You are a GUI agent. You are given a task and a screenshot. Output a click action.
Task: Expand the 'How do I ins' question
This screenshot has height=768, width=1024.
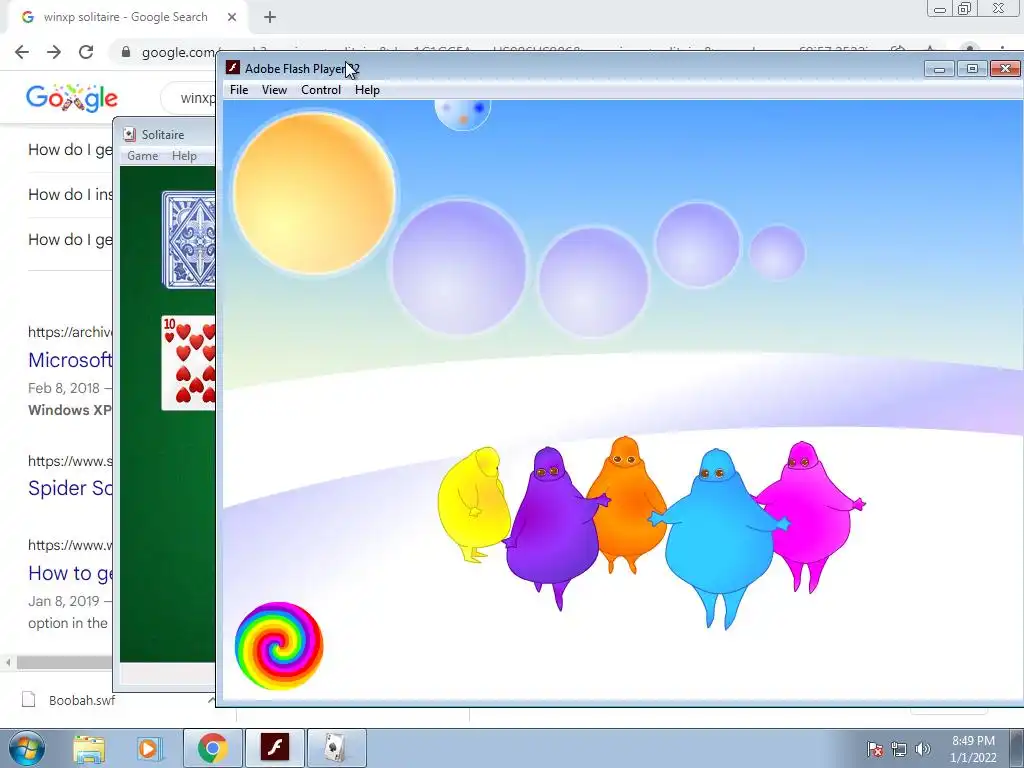click(x=70, y=195)
